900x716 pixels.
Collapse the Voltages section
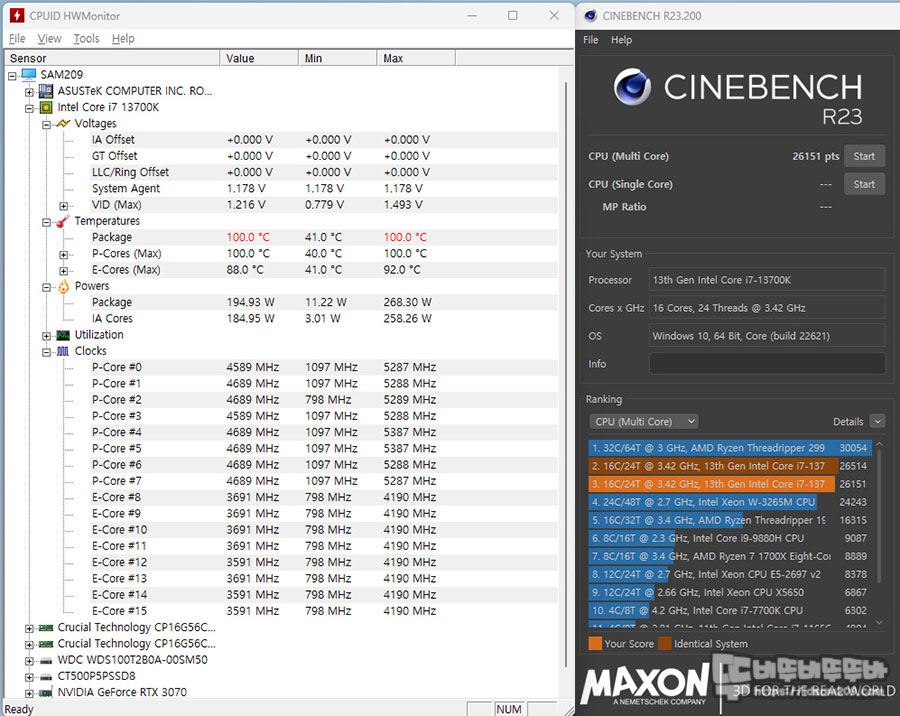46,124
